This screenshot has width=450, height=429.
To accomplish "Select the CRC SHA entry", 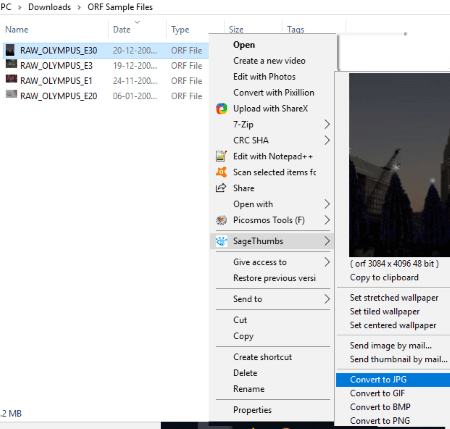I will tap(251, 140).
